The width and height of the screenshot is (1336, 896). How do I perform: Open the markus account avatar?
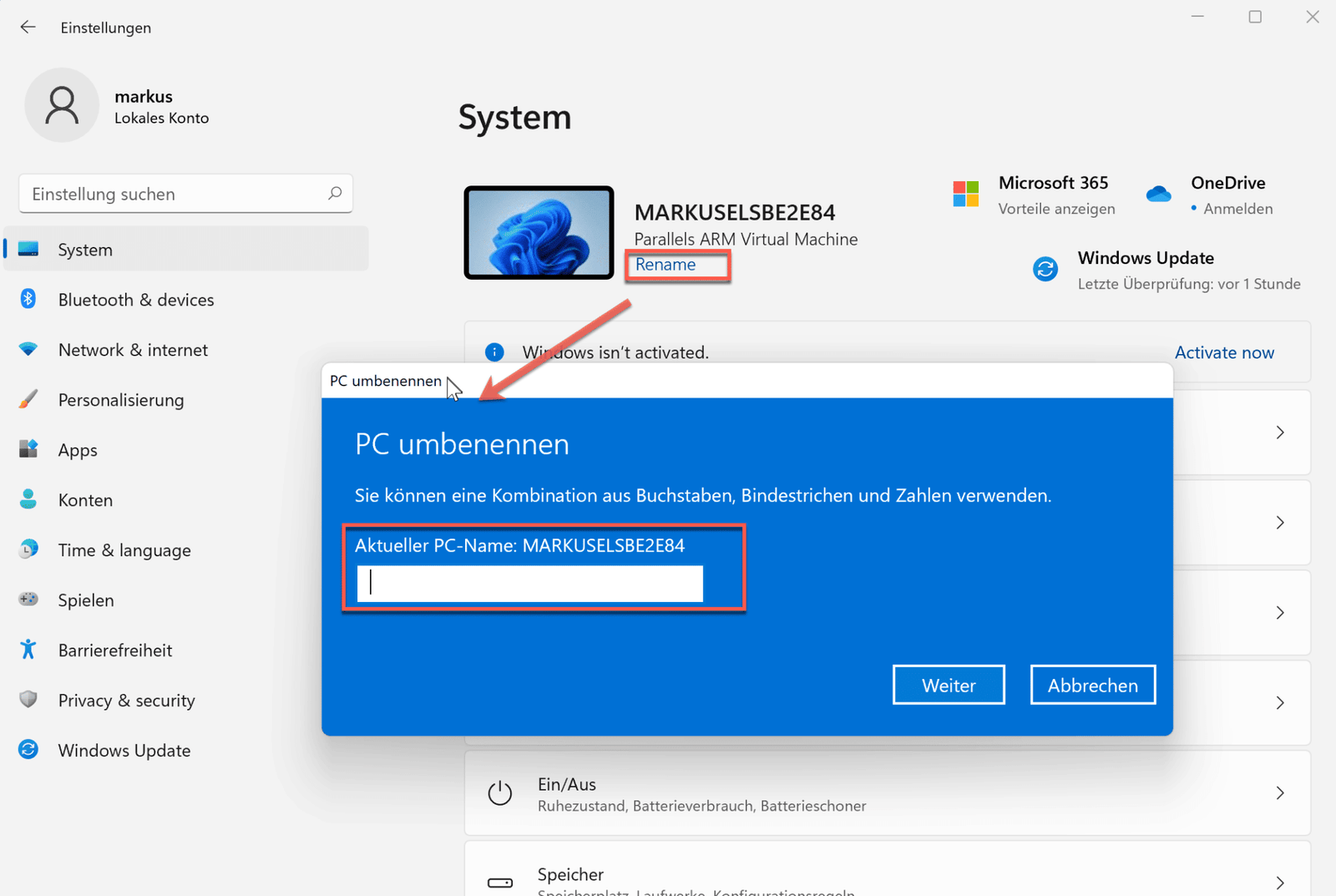tap(62, 105)
